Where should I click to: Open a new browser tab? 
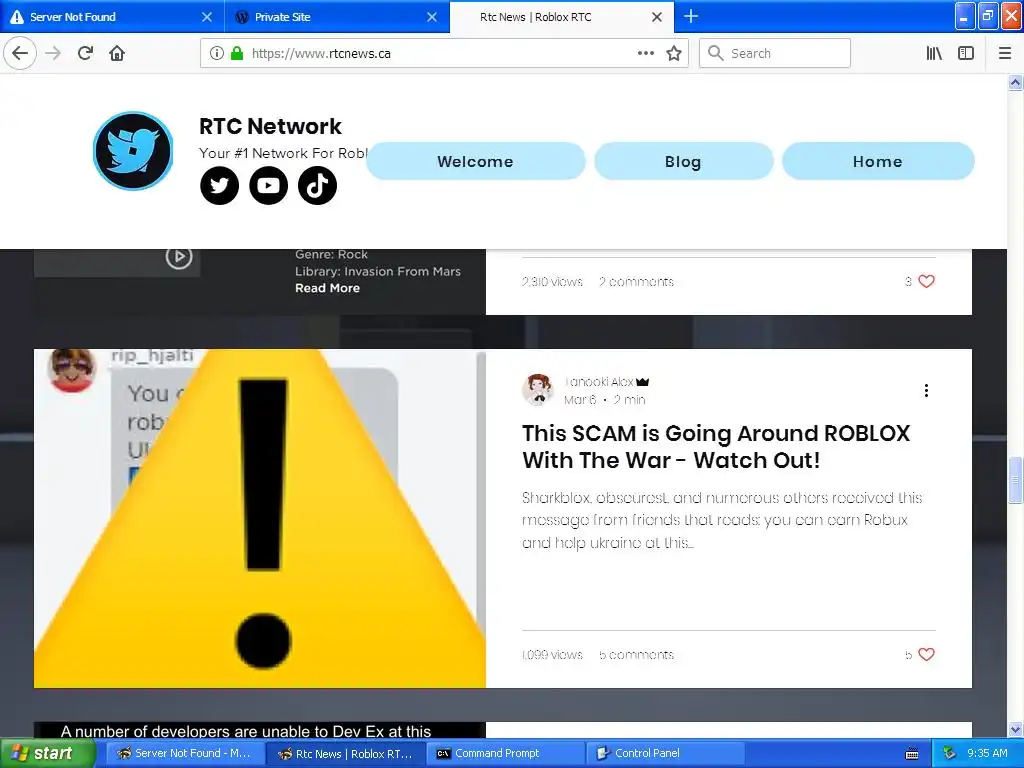click(x=691, y=16)
